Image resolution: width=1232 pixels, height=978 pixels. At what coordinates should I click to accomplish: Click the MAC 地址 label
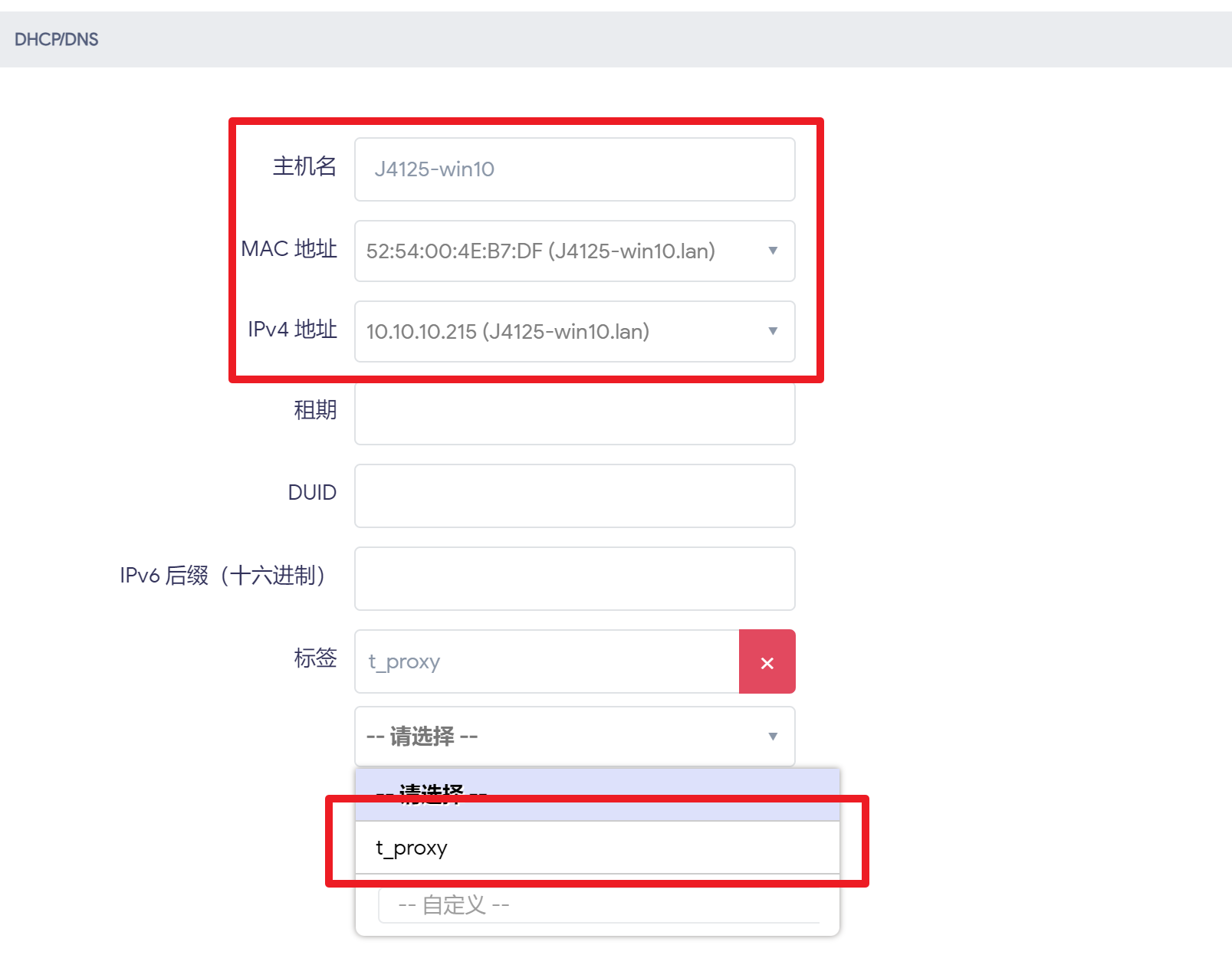pyautogui.click(x=289, y=248)
